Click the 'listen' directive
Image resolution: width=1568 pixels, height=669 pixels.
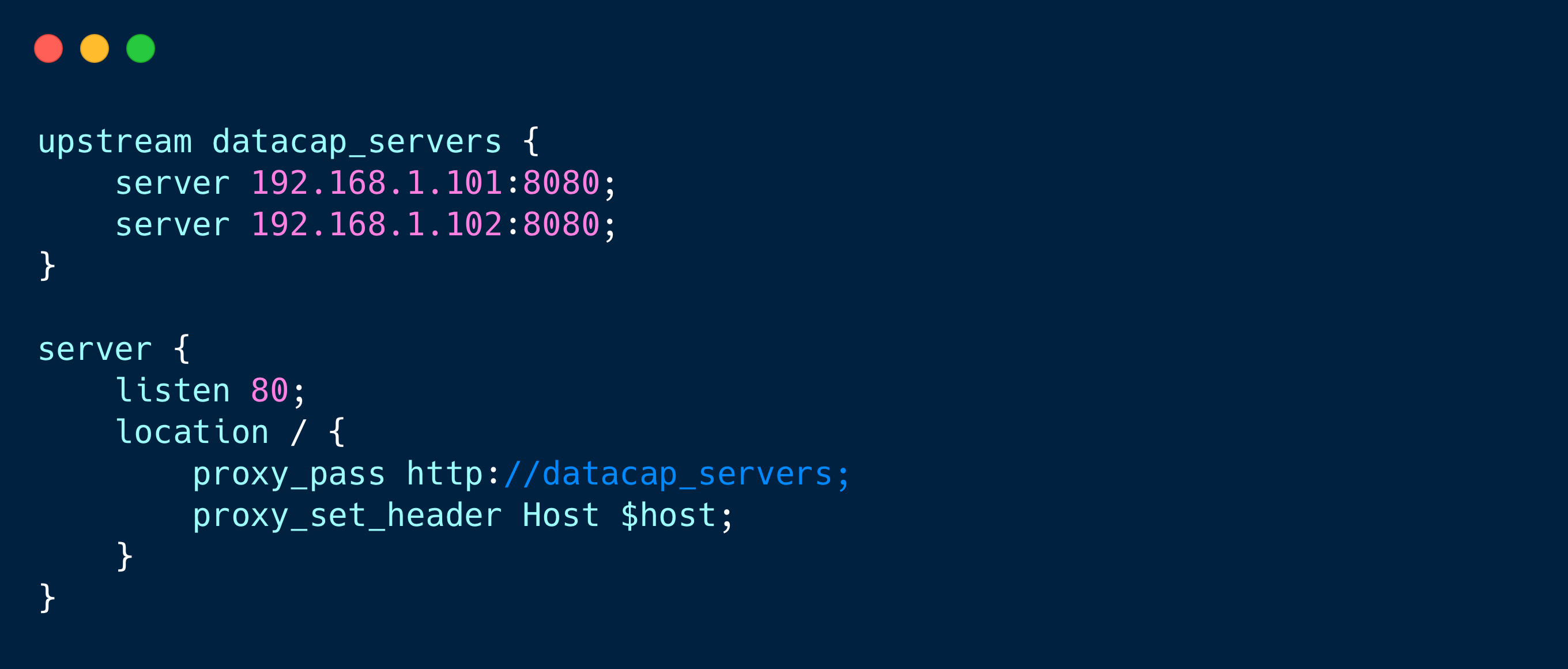pos(173,390)
